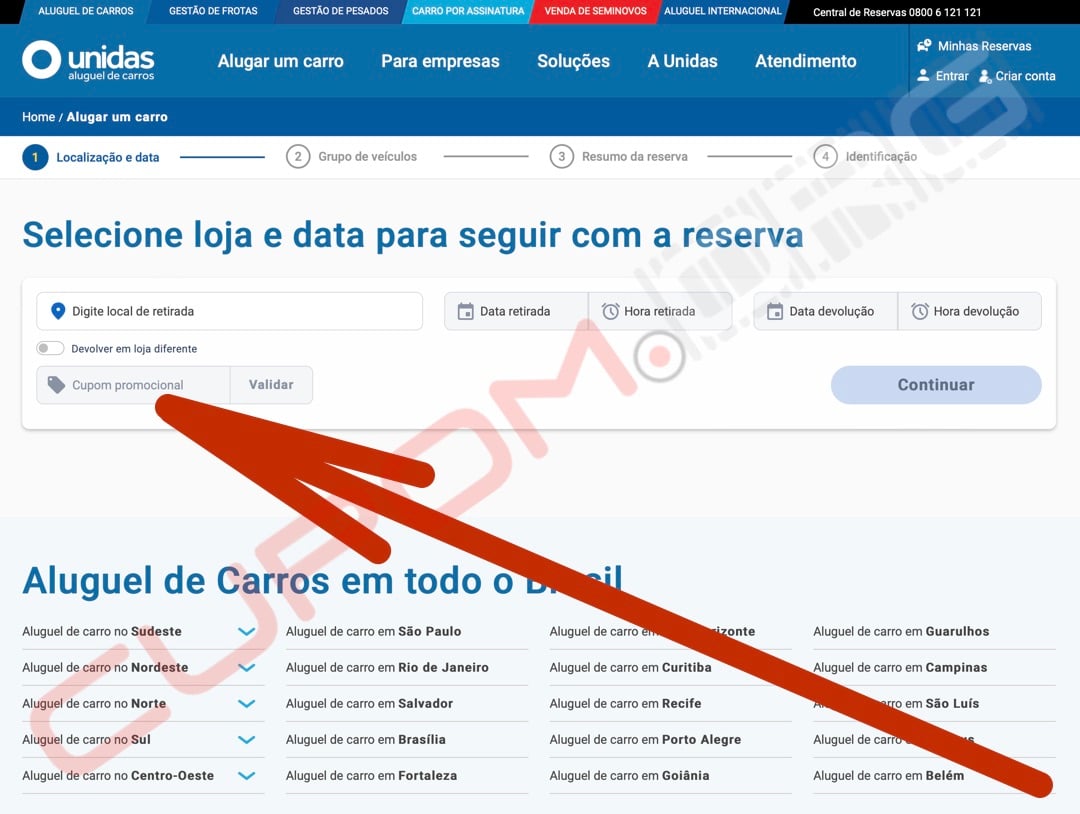Click the Entrar user icon

coord(924,76)
